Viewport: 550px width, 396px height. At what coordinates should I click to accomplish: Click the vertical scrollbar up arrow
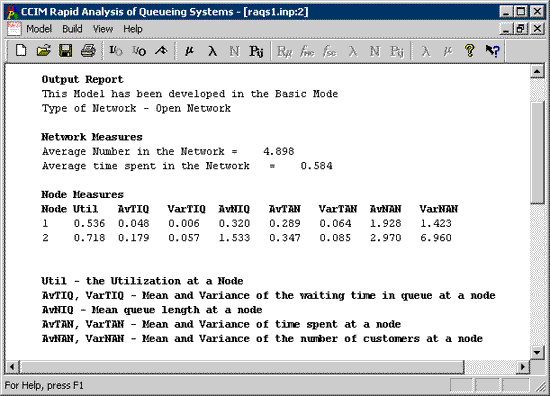537,71
